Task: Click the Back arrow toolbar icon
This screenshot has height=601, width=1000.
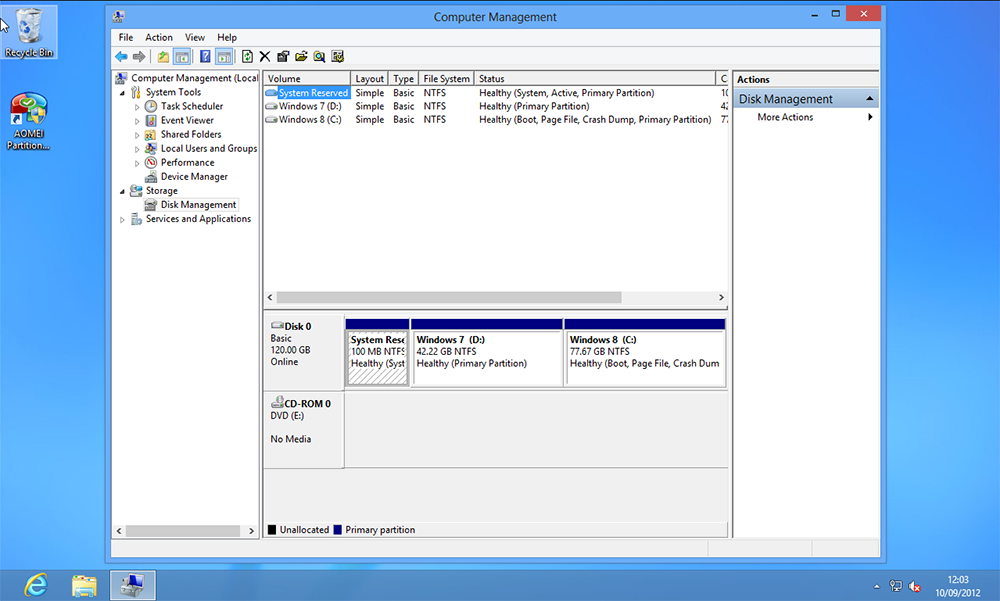Action: click(121, 57)
